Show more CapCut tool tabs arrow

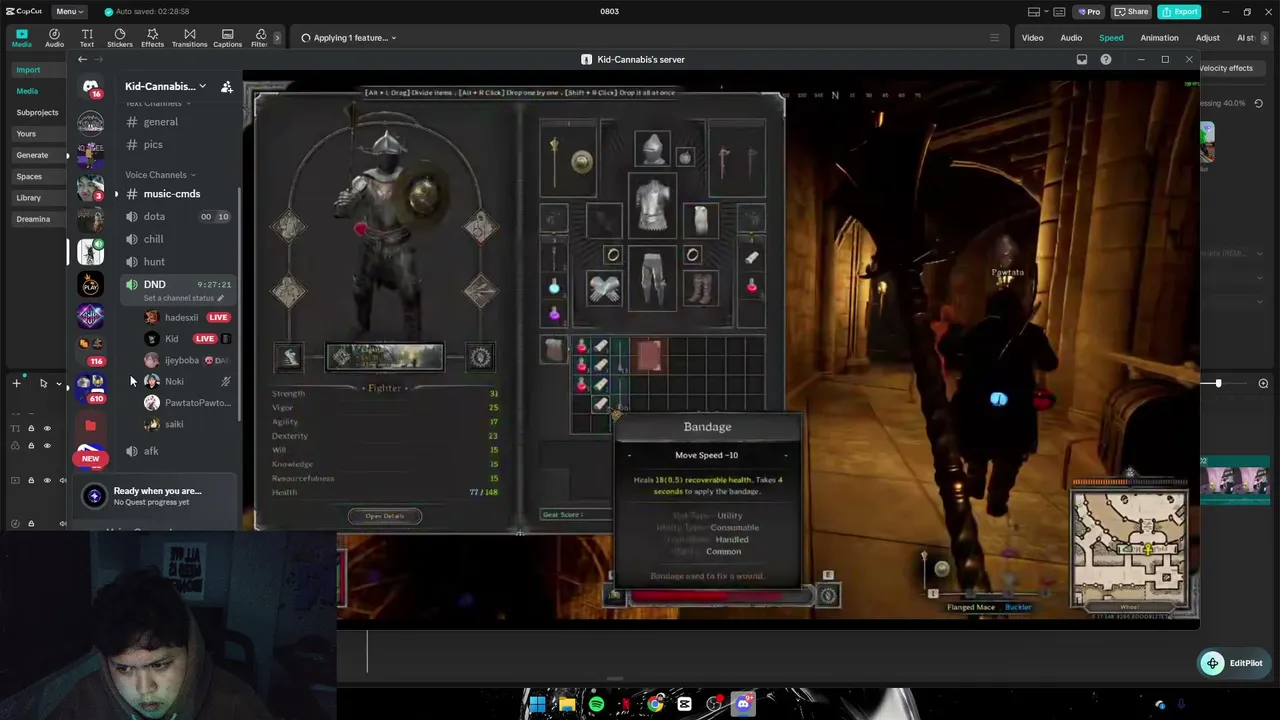pyautogui.click(x=276, y=38)
